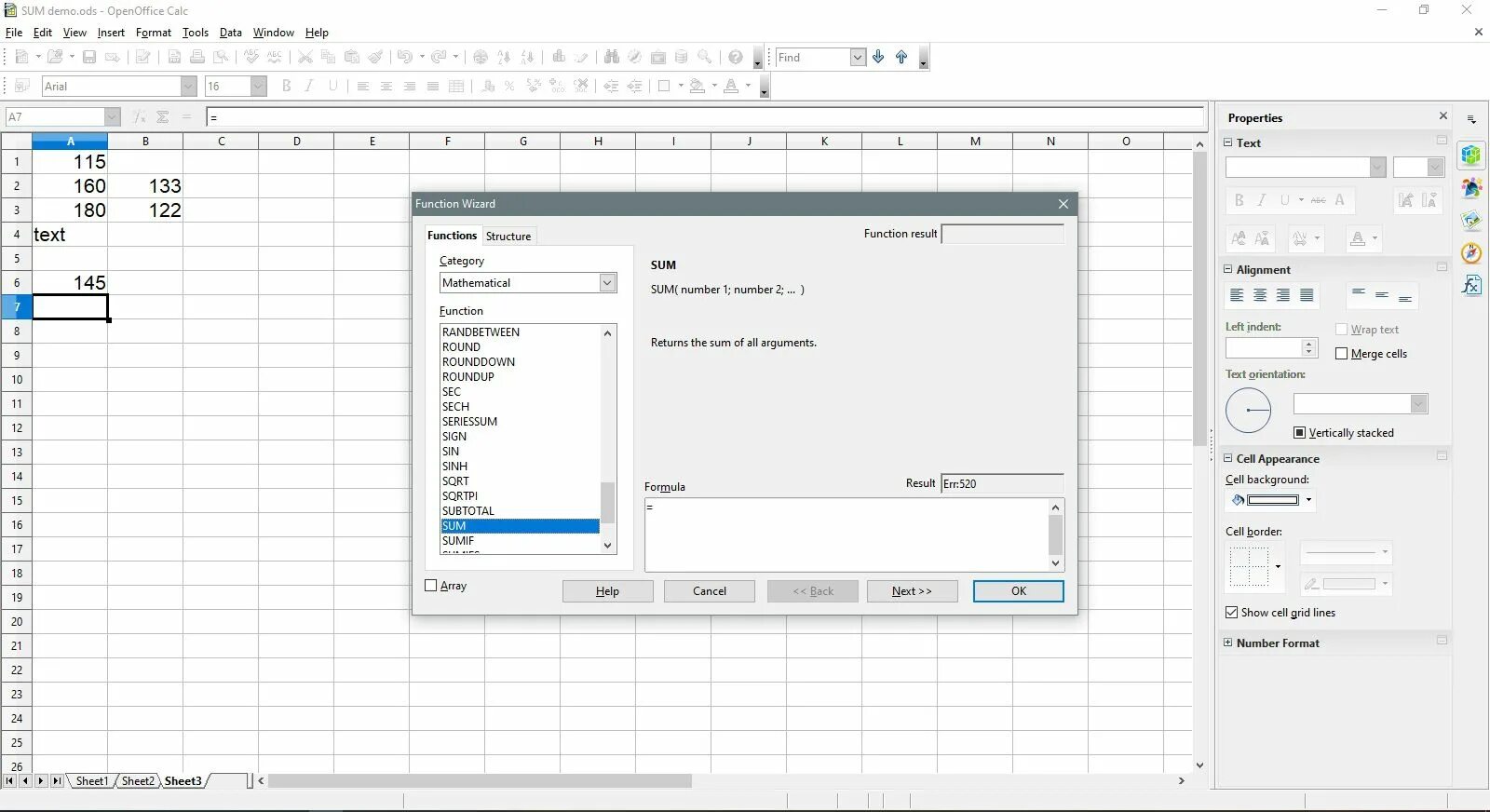Select column B header
The height and width of the screenshot is (812, 1490).
(x=145, y=142)
